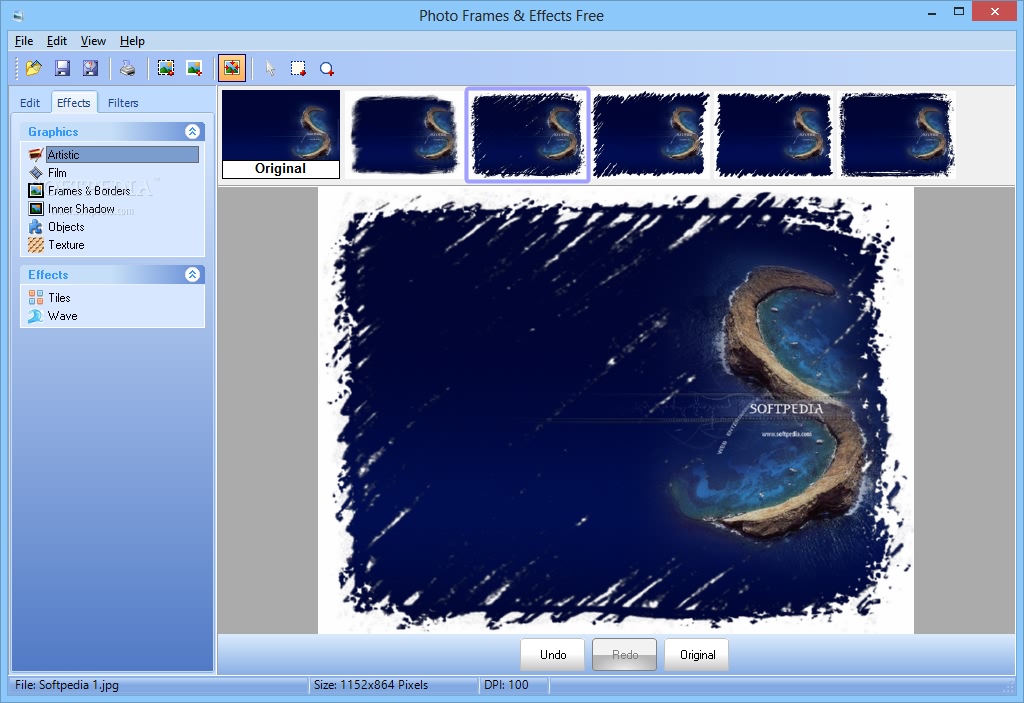Choose the Inner Shadow item
The image size is (1024, 703).
click(x=81, y=208)
